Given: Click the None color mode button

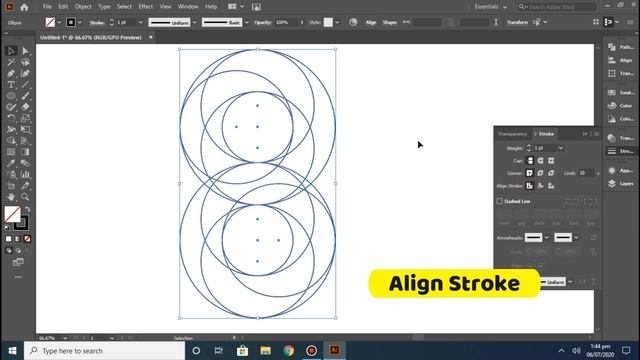Looking at the screenshot, I should pyautogui.click(x=27, y=239).
